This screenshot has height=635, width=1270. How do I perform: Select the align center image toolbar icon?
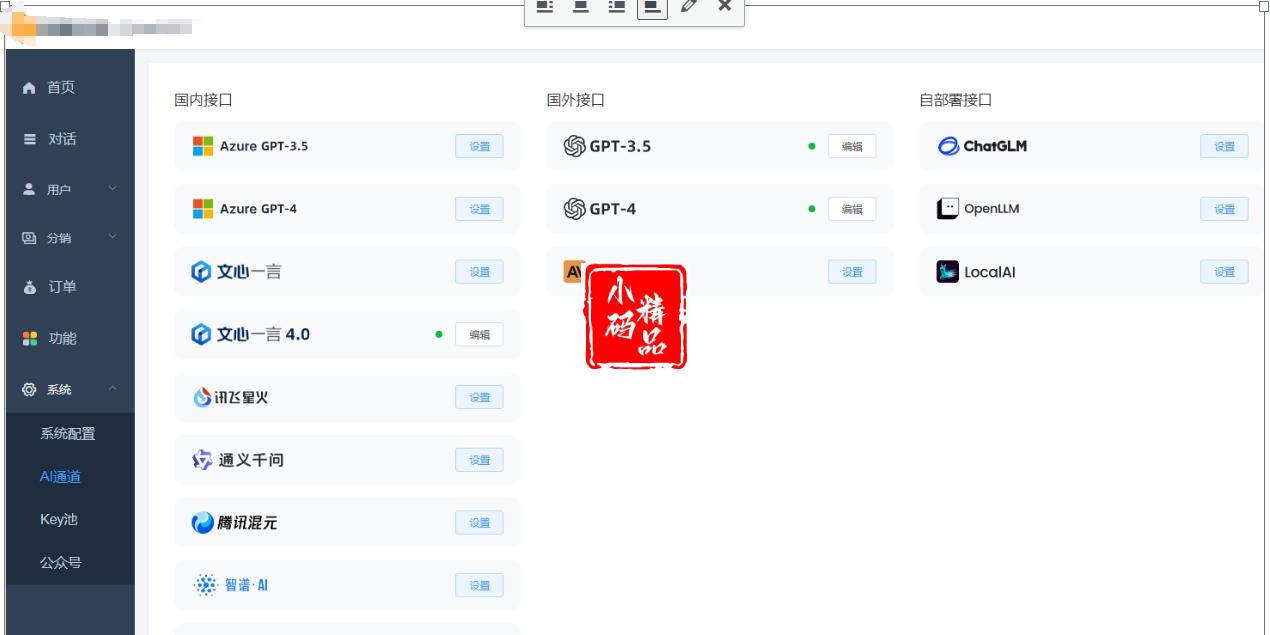tap(580, 6)
